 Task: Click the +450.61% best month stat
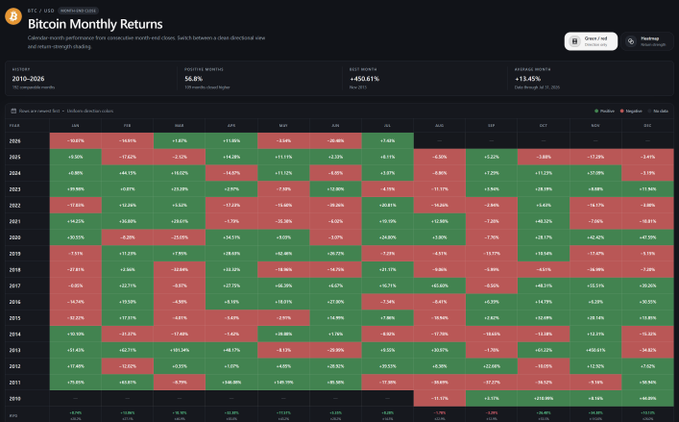coord(364,79)
